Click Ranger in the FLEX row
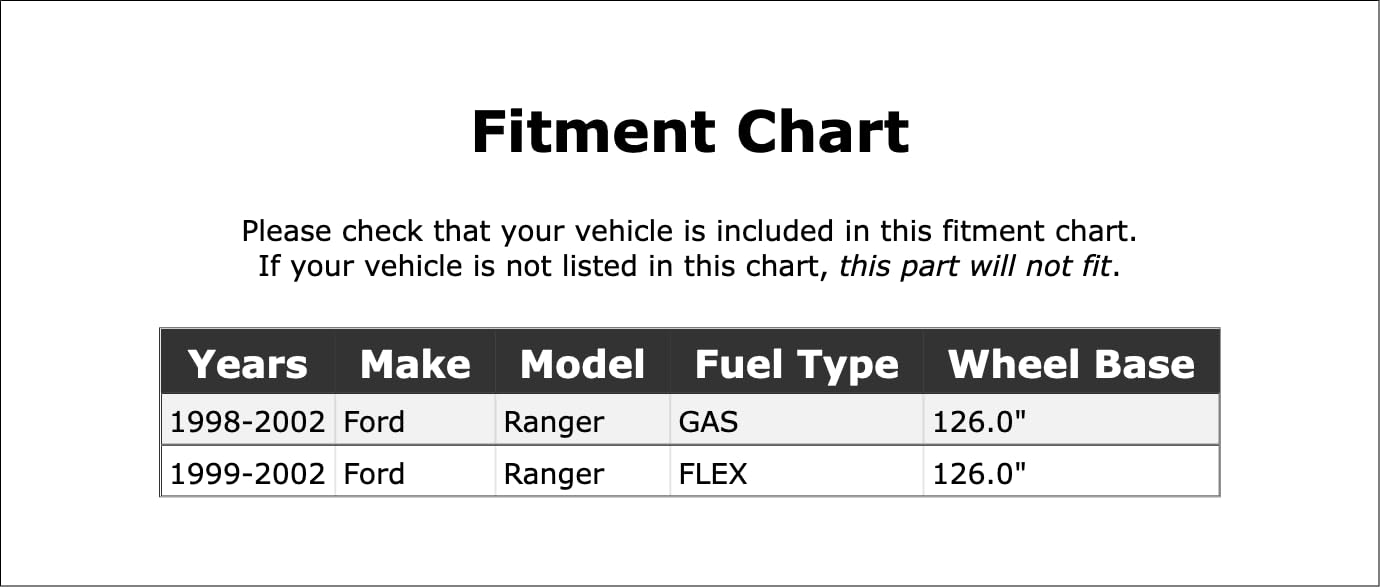The width and height of the screenshot is (1380, 587). [x=553, y=473]
